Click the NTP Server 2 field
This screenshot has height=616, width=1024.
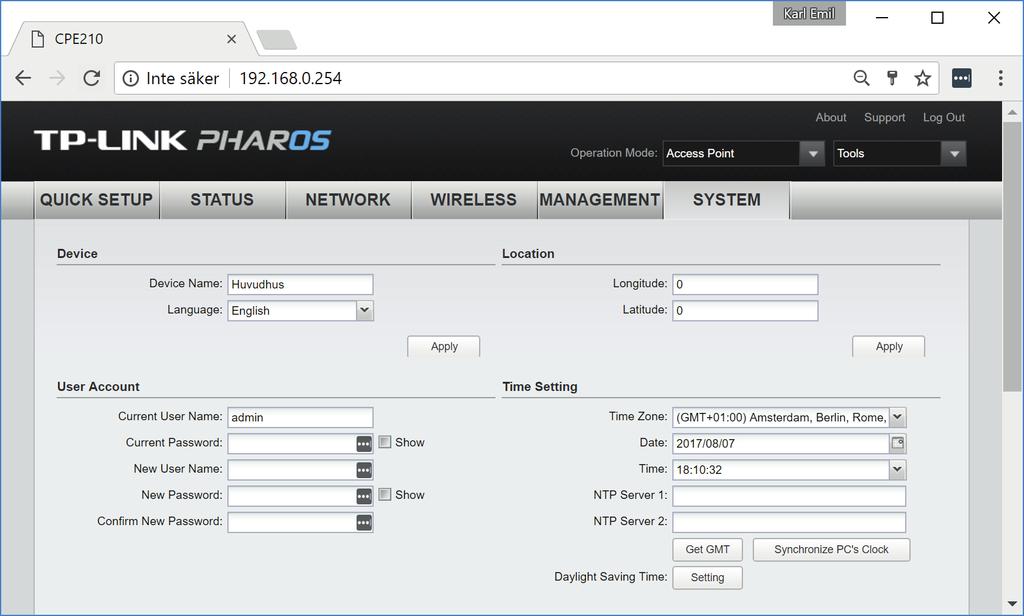789,522
